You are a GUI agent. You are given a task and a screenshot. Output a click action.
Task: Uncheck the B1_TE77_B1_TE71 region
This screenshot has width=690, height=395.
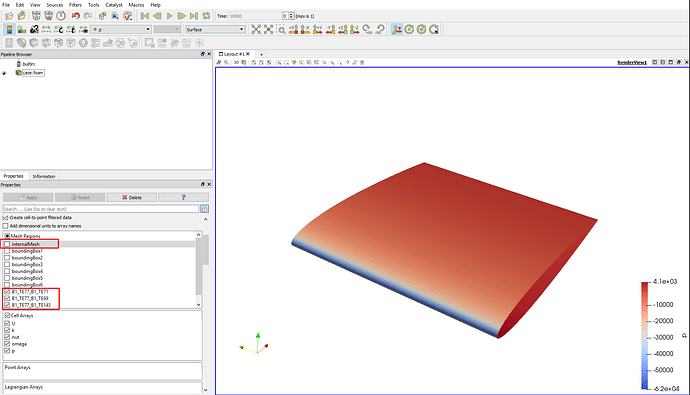click(7, 292)
